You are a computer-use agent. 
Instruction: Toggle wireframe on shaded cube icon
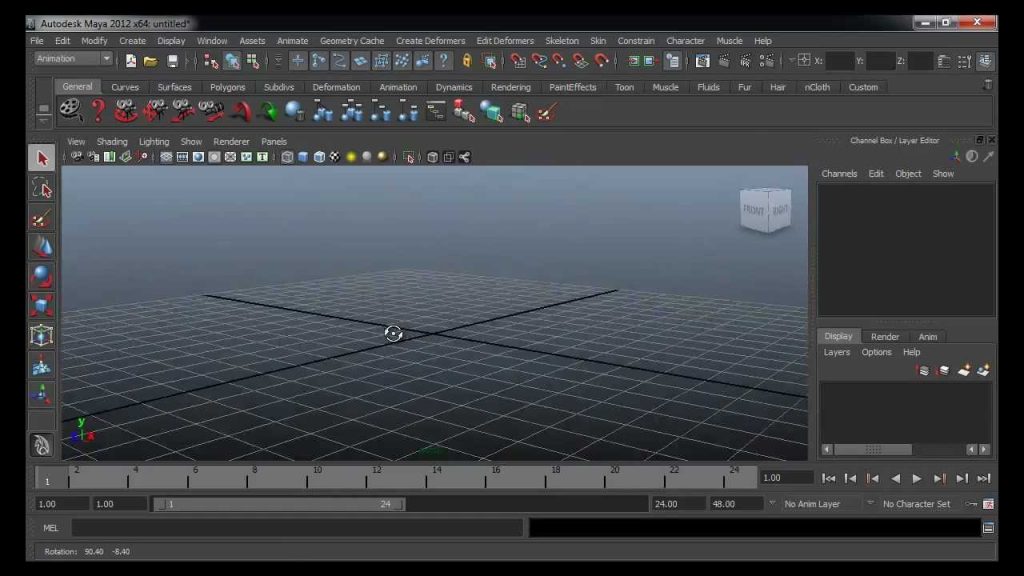coord(319,157)
